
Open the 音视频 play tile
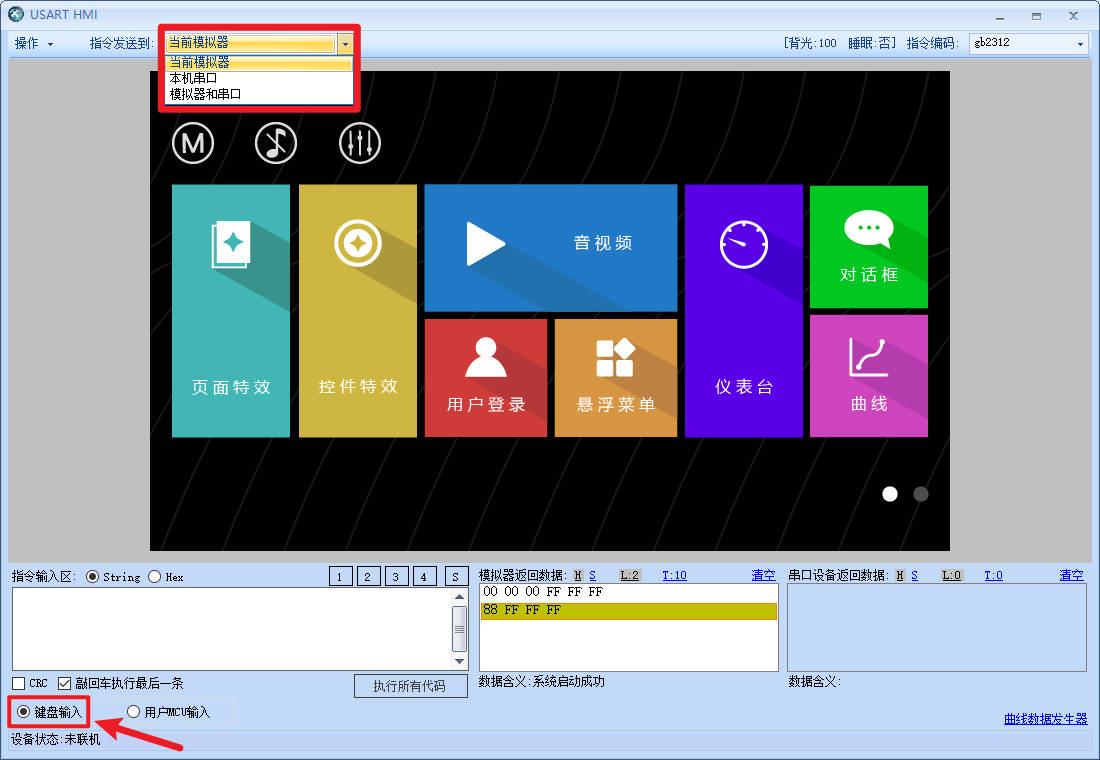[551, 247]
